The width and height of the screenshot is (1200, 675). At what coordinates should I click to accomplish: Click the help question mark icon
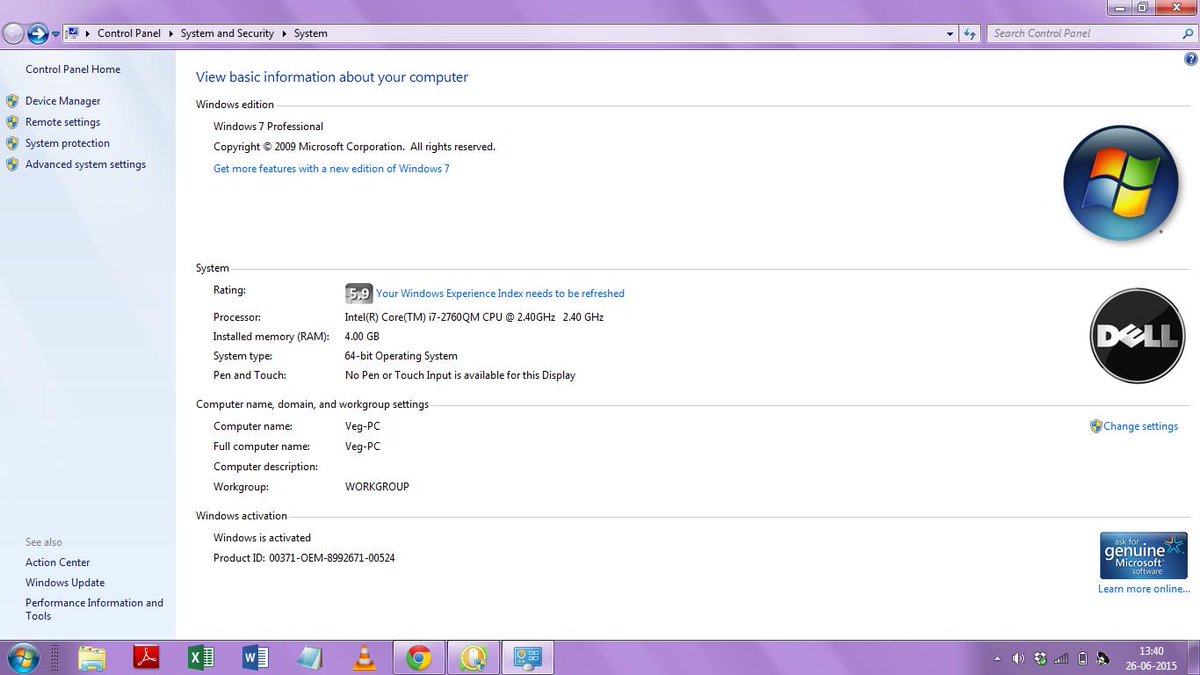(1190, 59)
